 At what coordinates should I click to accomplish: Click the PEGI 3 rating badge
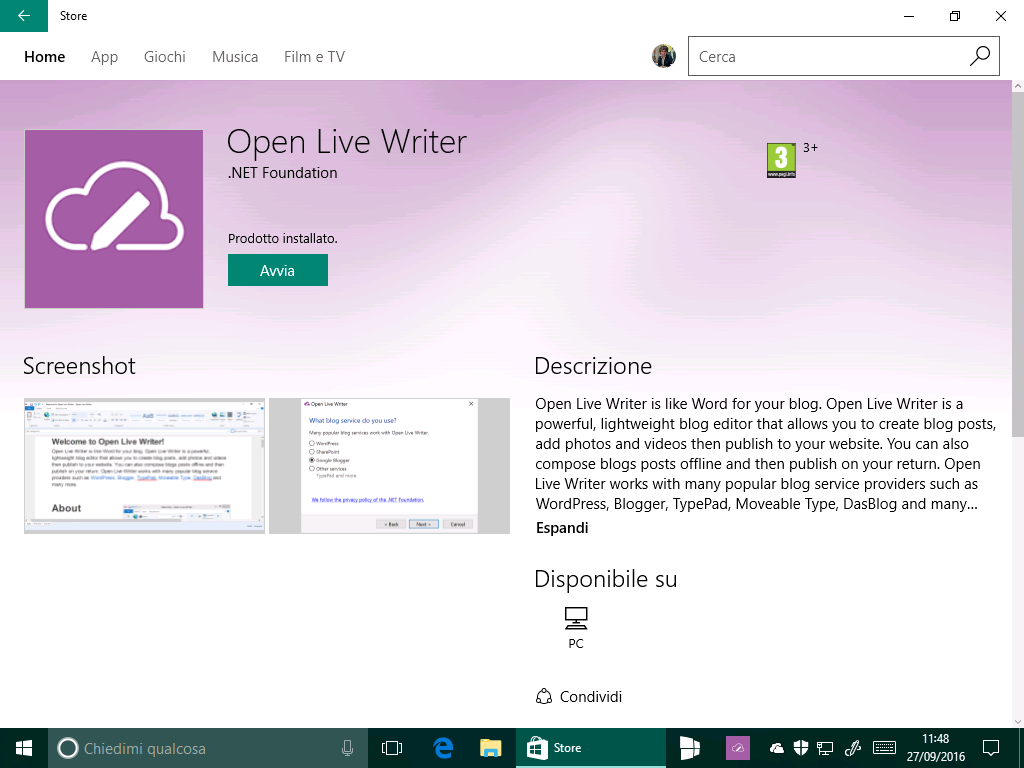click(x=781, y=160)
